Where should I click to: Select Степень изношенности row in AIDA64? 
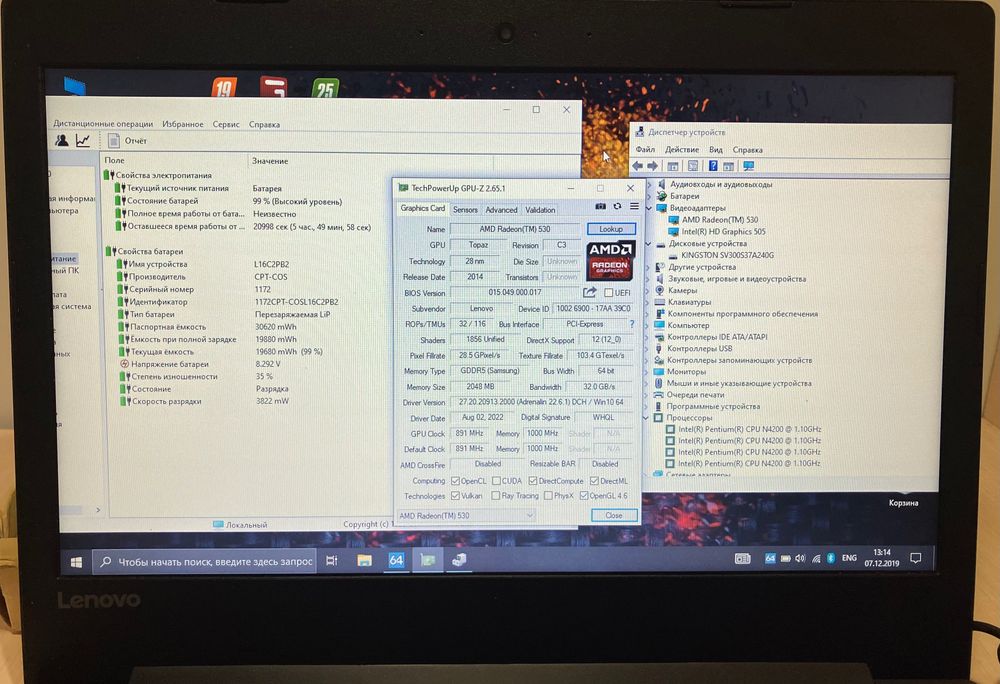coord(173,376)
